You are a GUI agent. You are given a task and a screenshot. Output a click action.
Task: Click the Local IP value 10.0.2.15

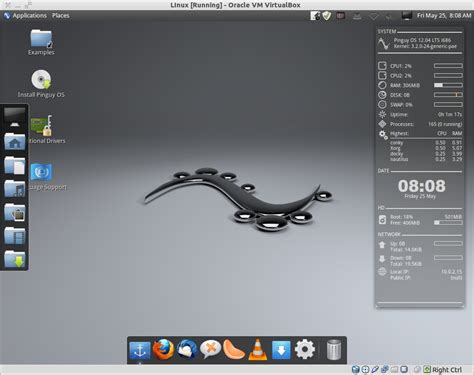[451, 272]
